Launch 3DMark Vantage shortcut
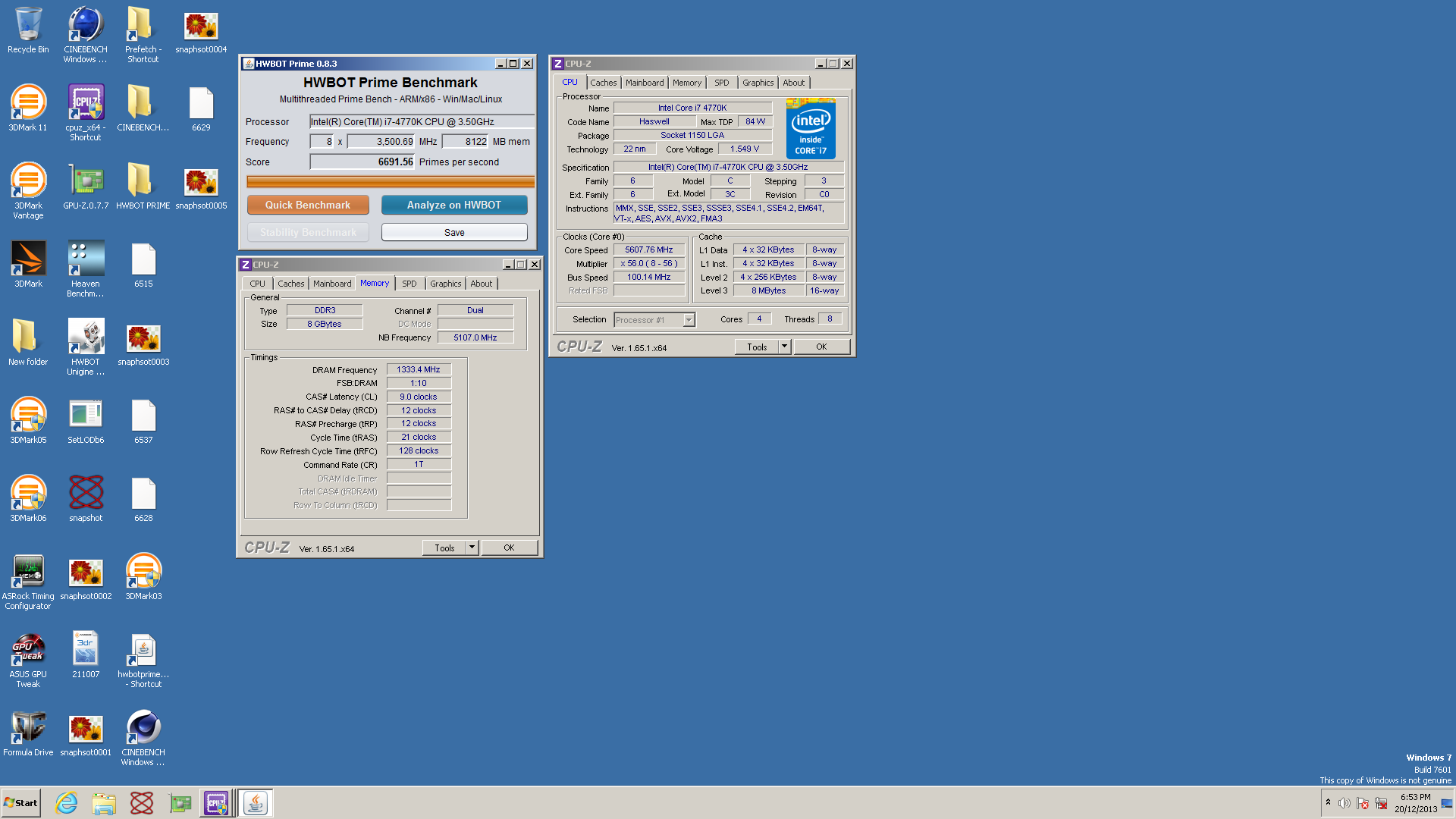The image size is (1456, 819). pyautogui.click(x=28, y=191)
